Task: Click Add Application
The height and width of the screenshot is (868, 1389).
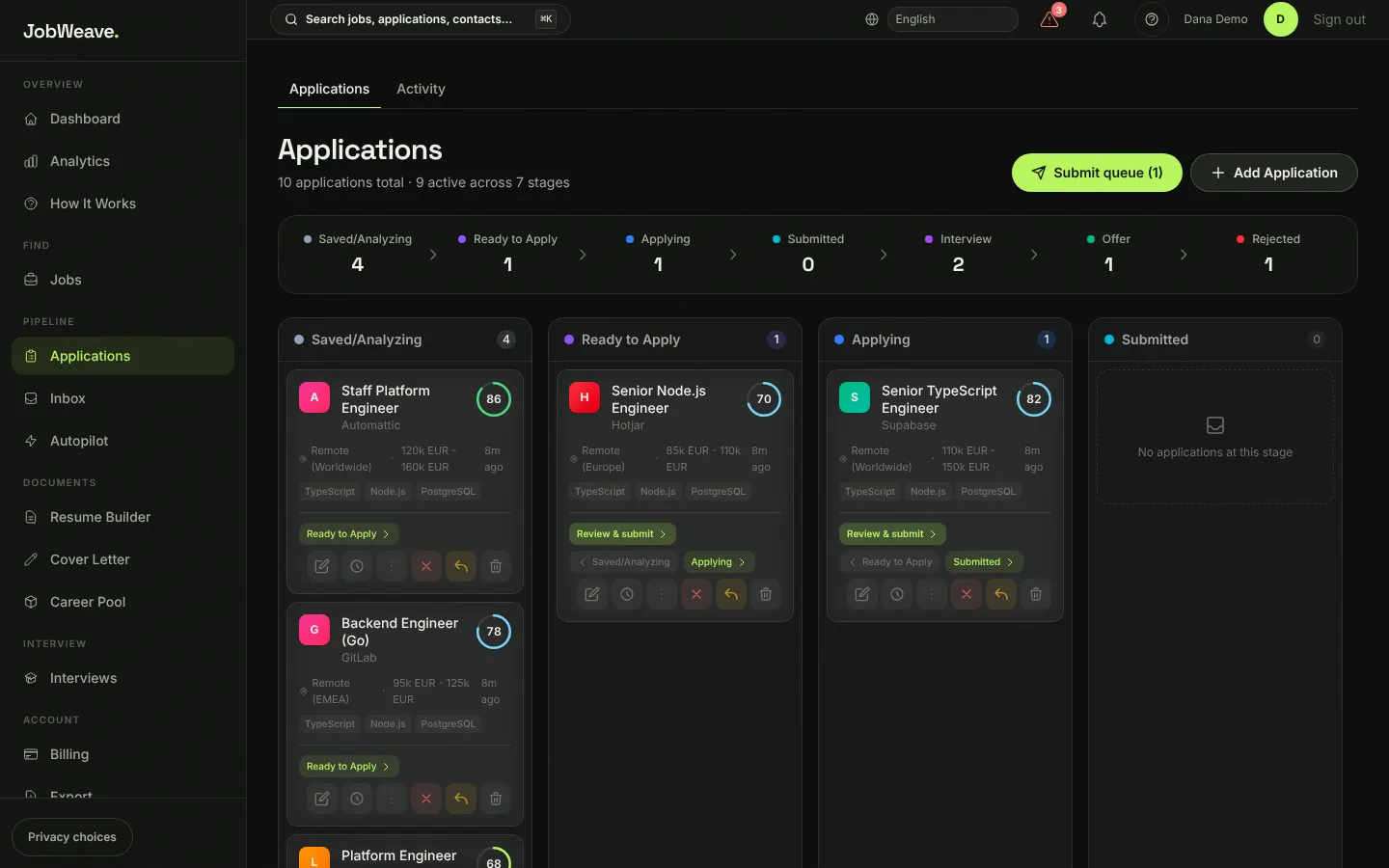Action: 1273,173
